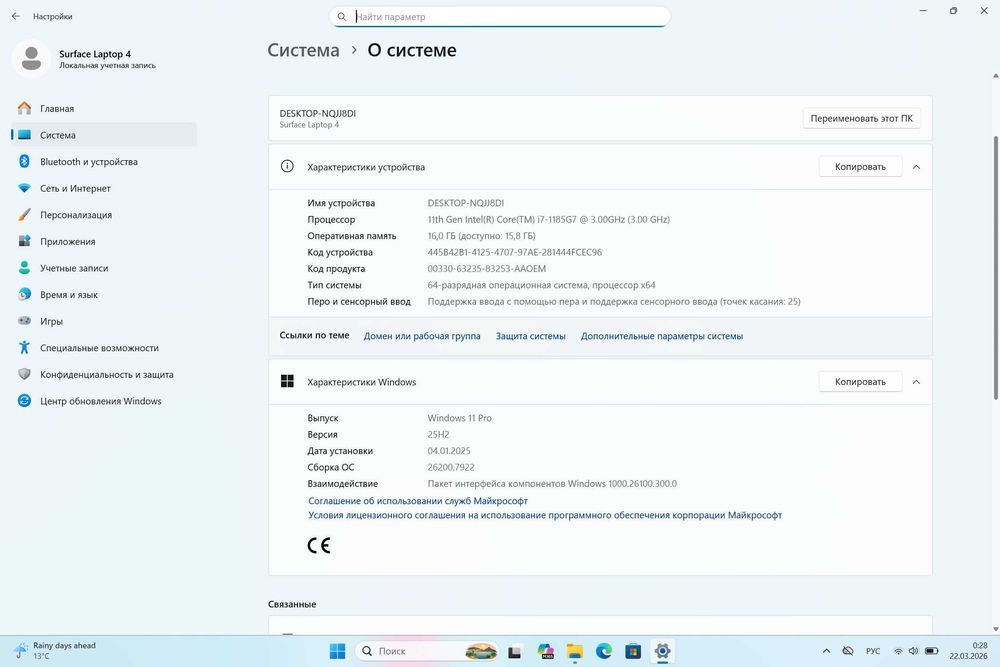Screen dimensions: 1000x667
Task: Click the crossed-out cloud tray icon
Action: coord(848,651)
